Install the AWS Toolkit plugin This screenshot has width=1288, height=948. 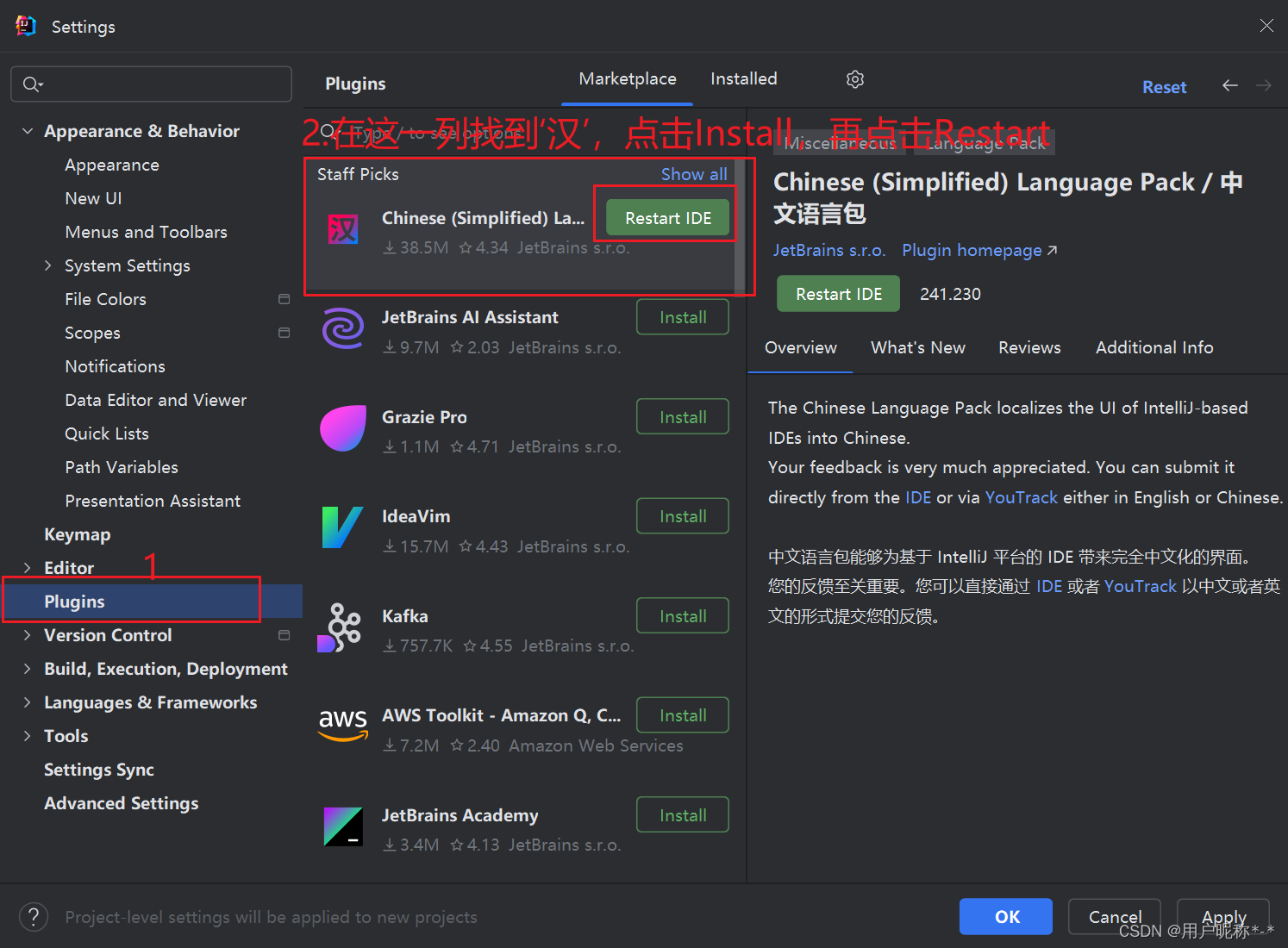click(683, 715)
